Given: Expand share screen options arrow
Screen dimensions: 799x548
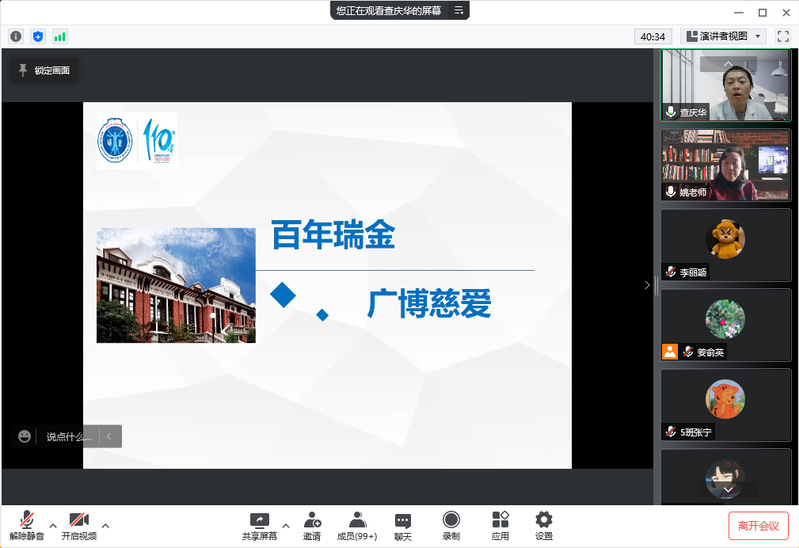Looking at the screenshot, I should pos(286,526).
